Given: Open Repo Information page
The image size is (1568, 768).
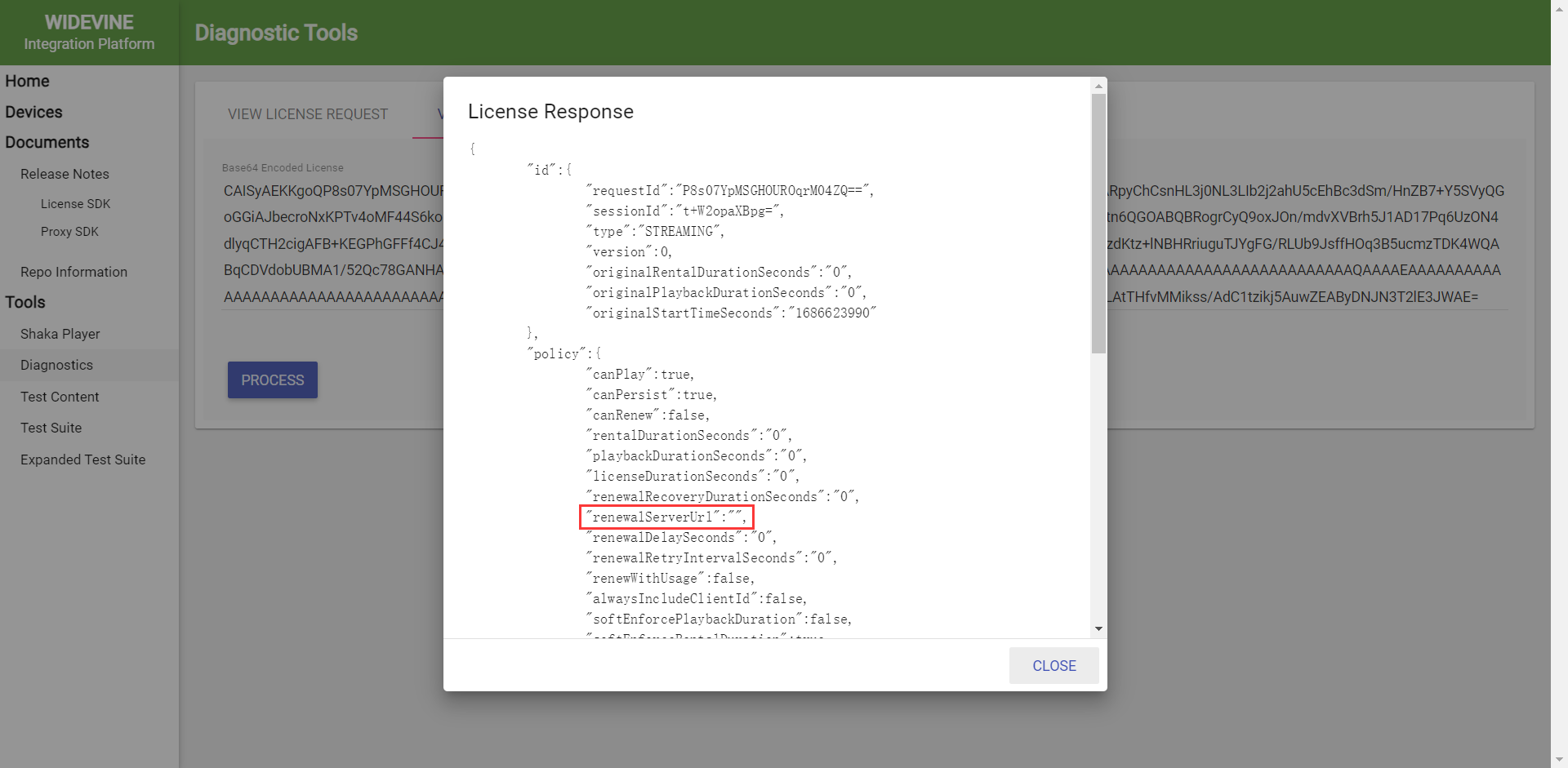Looking at the screenshot, I should point(73,272).
